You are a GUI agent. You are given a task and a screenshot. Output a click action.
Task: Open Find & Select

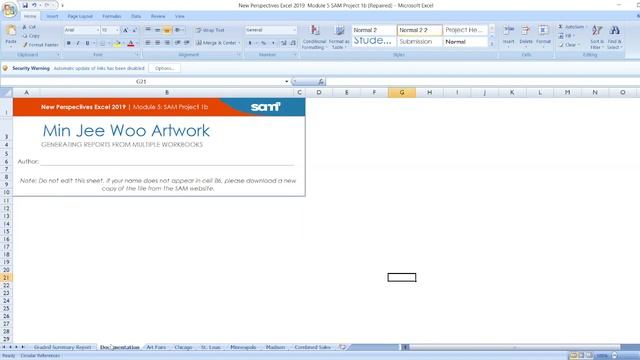[x=614, y=37]
